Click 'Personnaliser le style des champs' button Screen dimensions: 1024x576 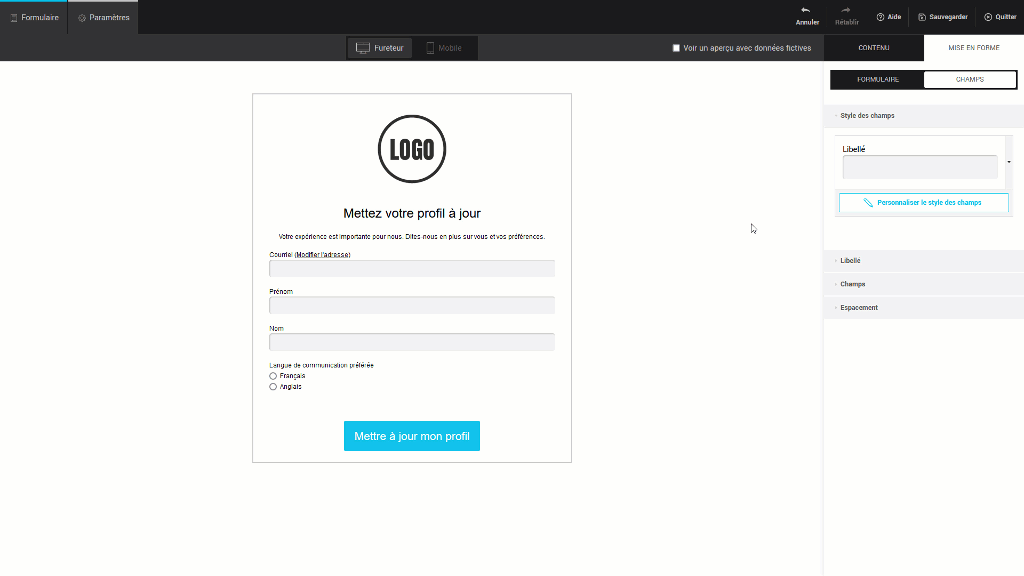point(923,203)
